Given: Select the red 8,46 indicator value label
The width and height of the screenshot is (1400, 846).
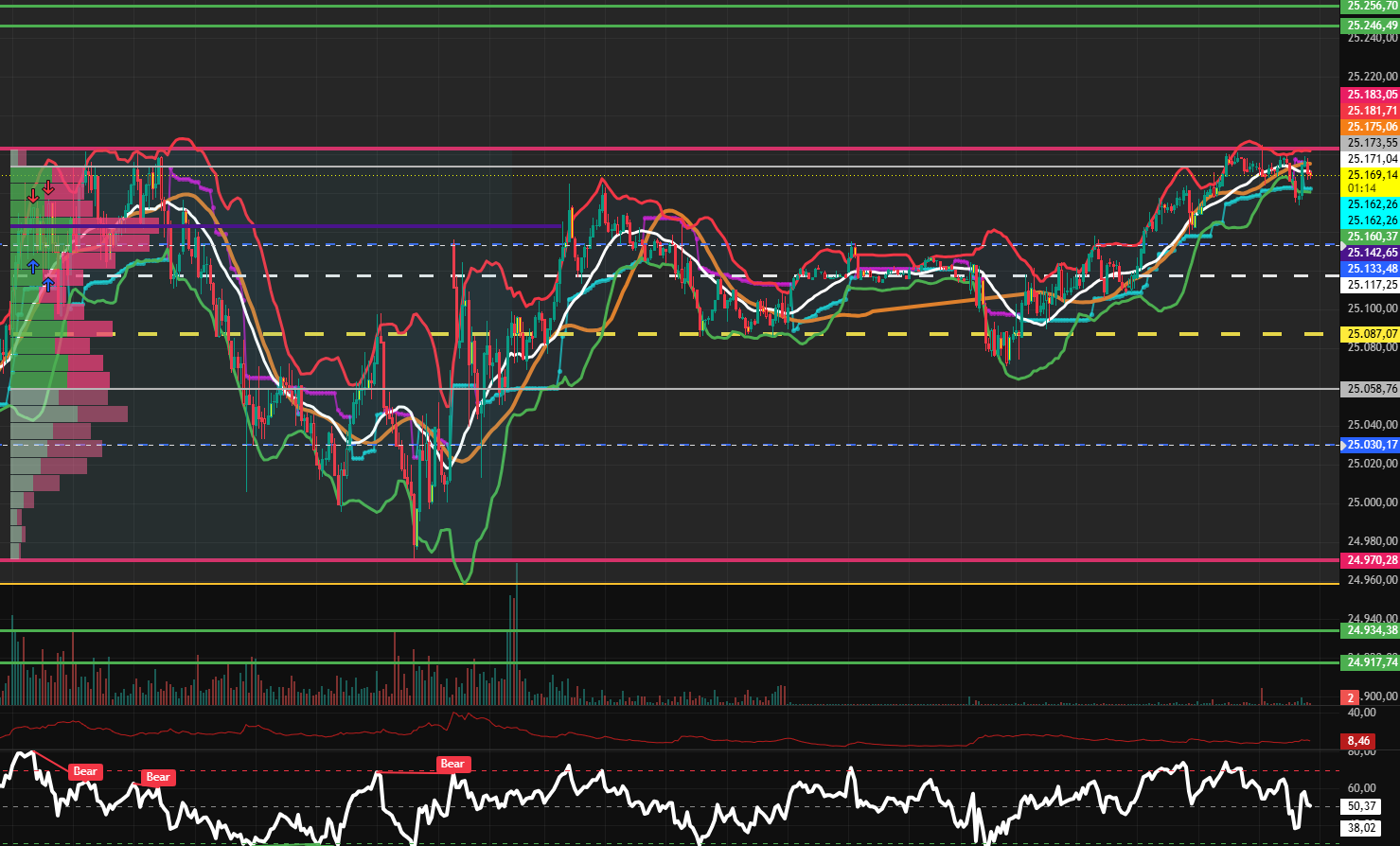Looking at the screenshot, I should tap(1358, 741).
